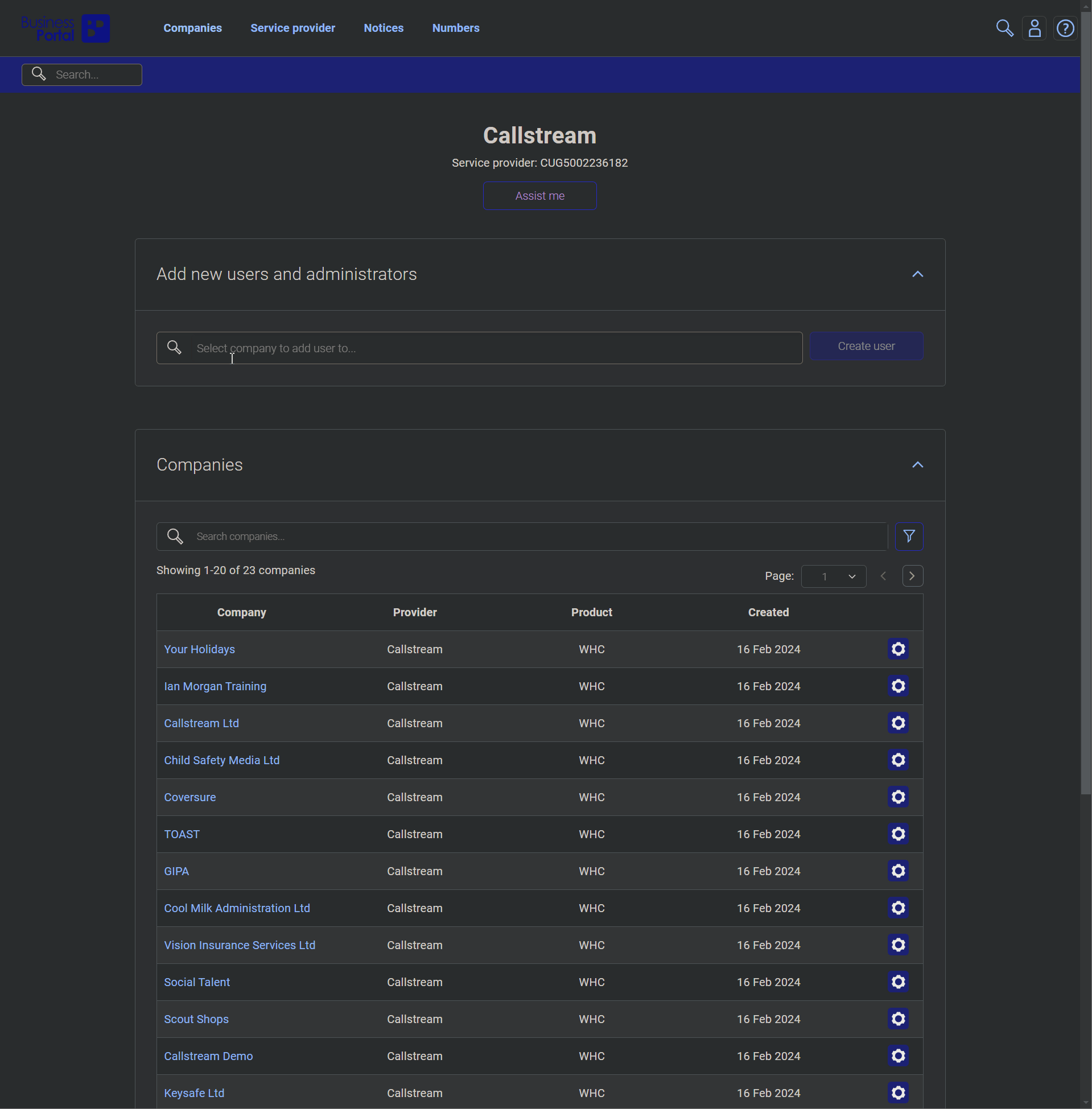
Task: Open settings gear for Your Holidays
Action: [x=898, y=649]
